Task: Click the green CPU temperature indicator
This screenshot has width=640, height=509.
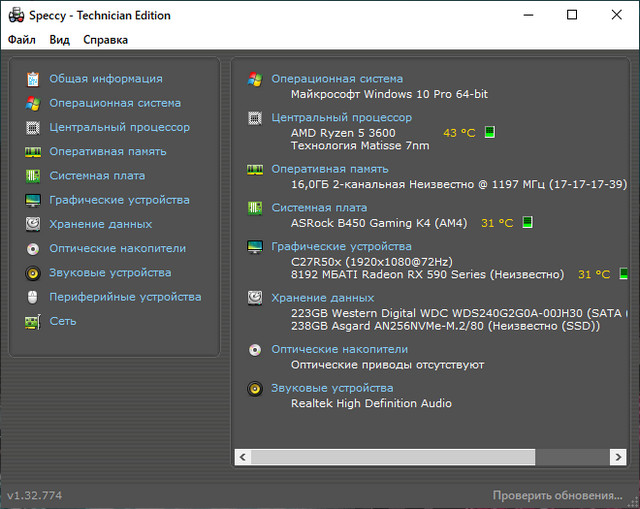Action: point(490,133)
